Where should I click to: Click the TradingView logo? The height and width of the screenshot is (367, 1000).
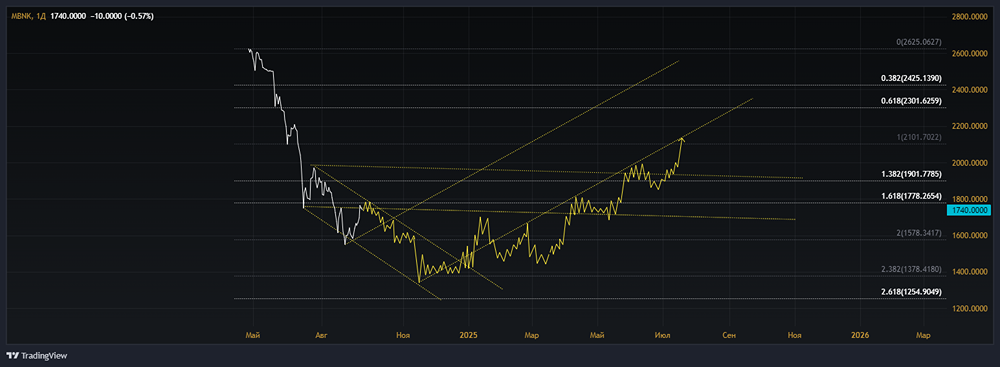pos(36,356)
